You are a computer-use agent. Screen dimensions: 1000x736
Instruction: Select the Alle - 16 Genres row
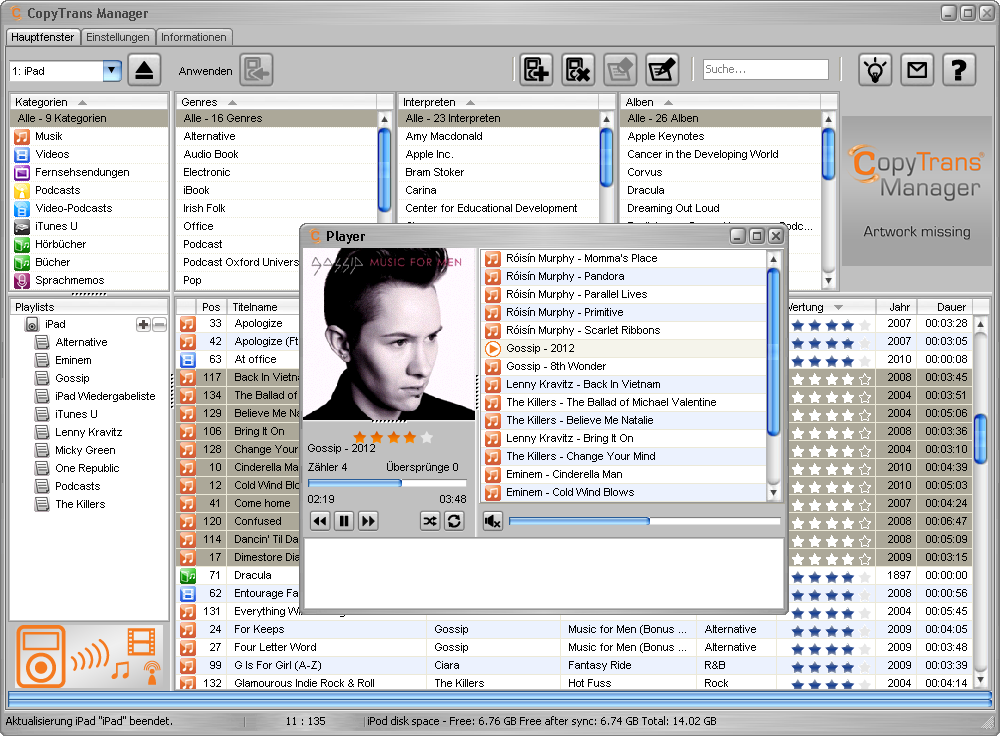tap(277, 119)
